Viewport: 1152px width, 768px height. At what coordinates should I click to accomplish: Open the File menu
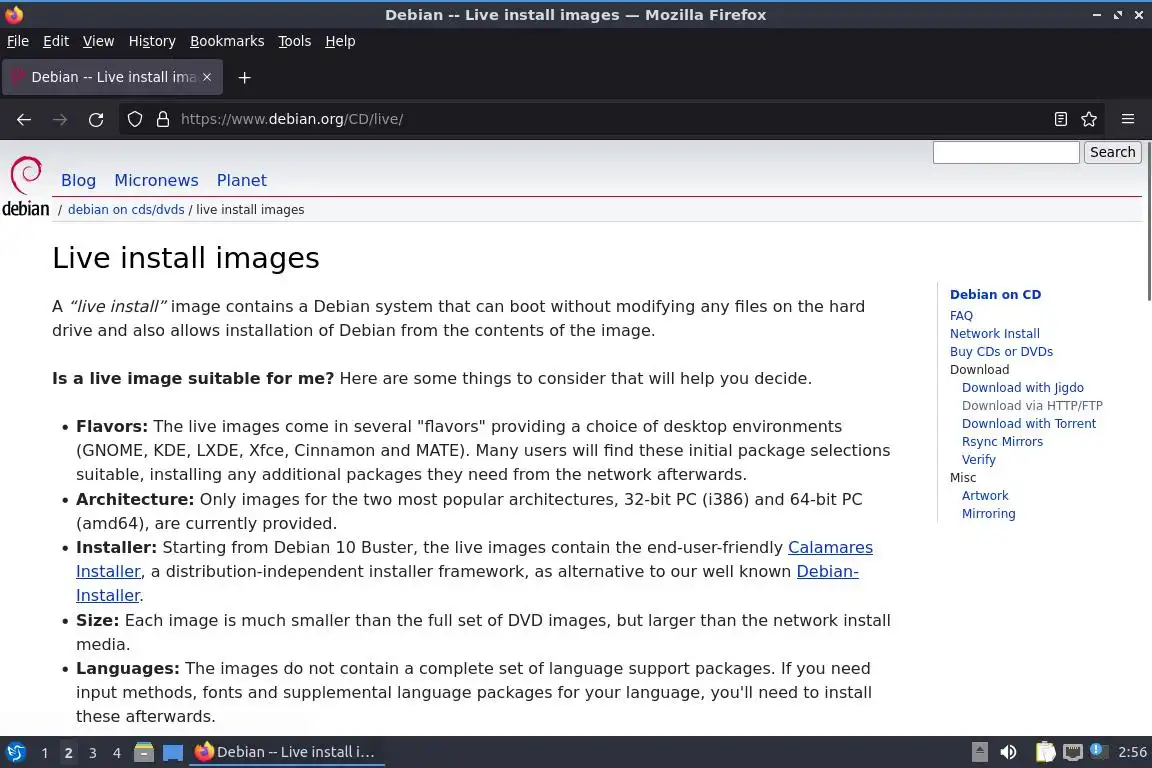point(18,41)
